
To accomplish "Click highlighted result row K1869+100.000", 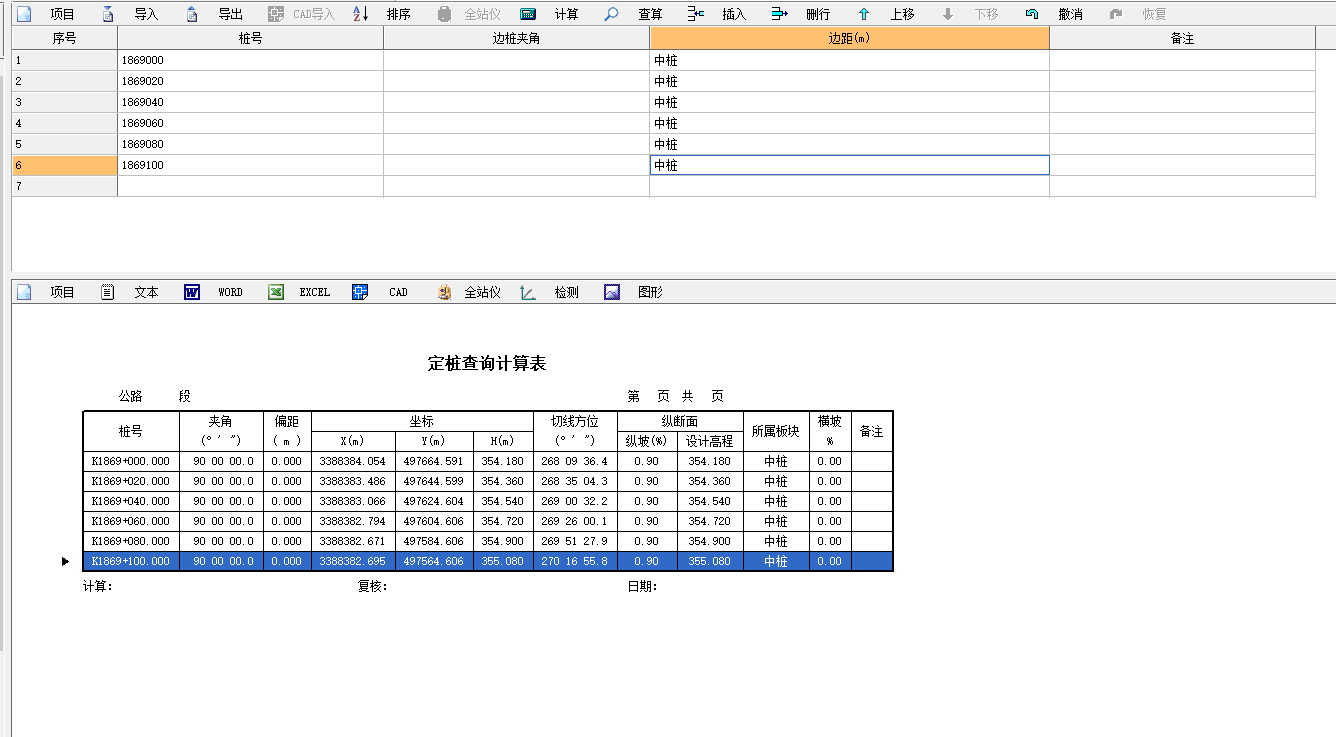I will (x=488, y=561).
